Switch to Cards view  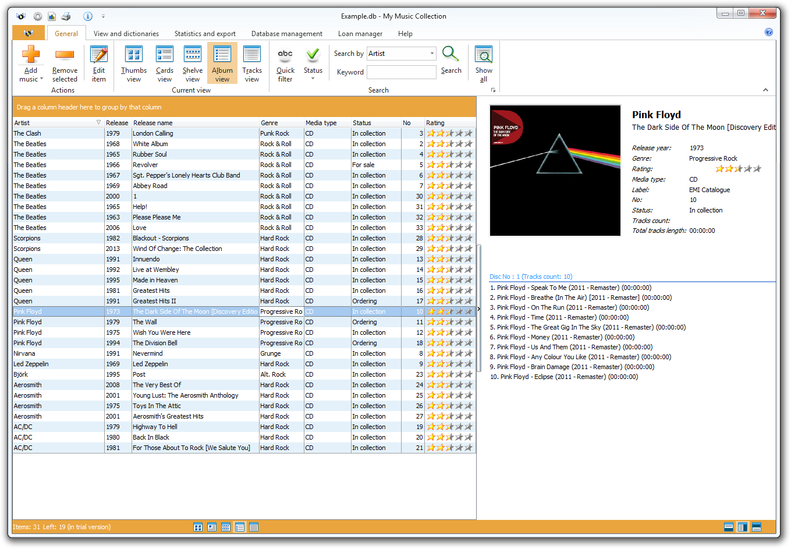point(164,62)
